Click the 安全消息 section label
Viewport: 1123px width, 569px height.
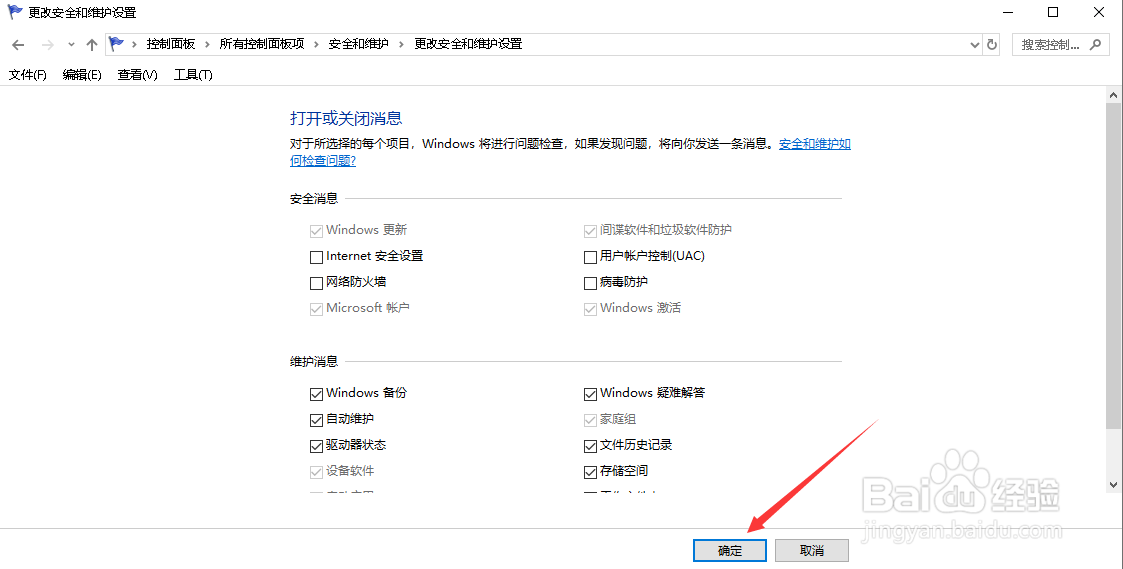(x=314, y=199)
